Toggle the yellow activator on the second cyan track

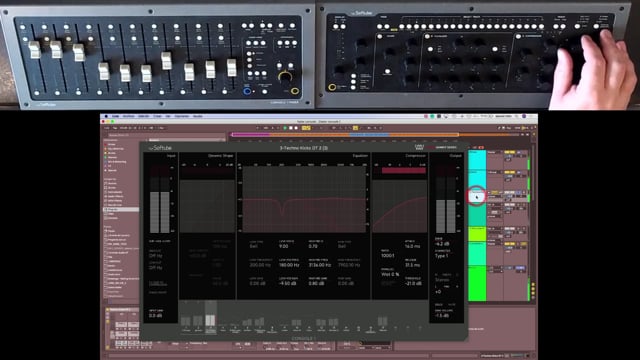pyautogui.click(x=509, y=172)
